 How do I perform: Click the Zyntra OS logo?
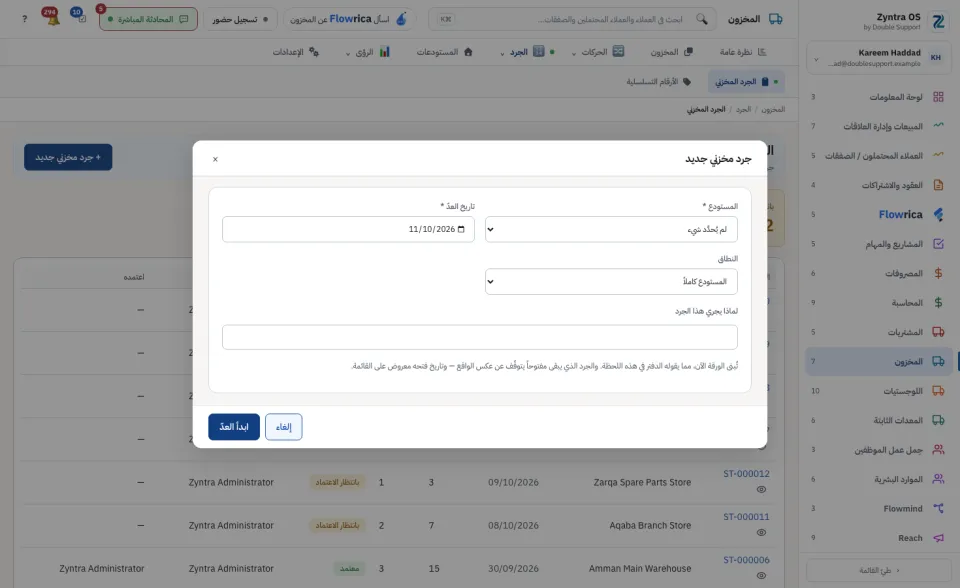click(x=938, y=21)
